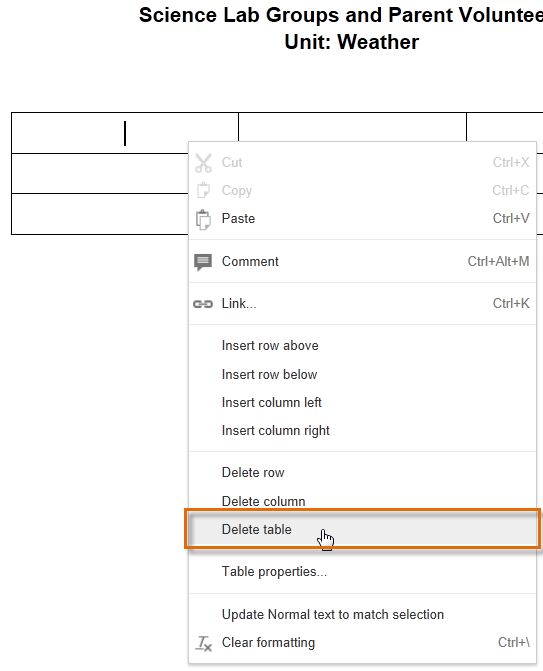The width and height of the screenshot is (543, 671).
Task: Select Insert row below
Action: (x=362, y=374)
